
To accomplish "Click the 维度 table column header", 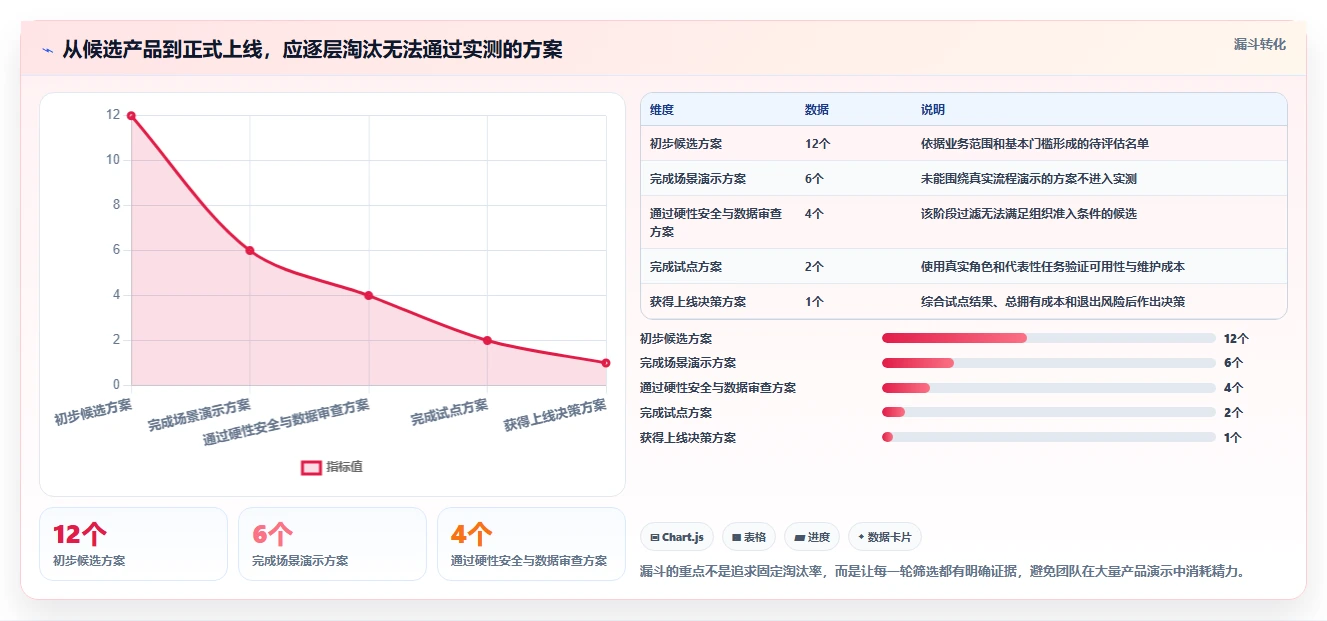I will pyautogui.click(x=662, y=110).
